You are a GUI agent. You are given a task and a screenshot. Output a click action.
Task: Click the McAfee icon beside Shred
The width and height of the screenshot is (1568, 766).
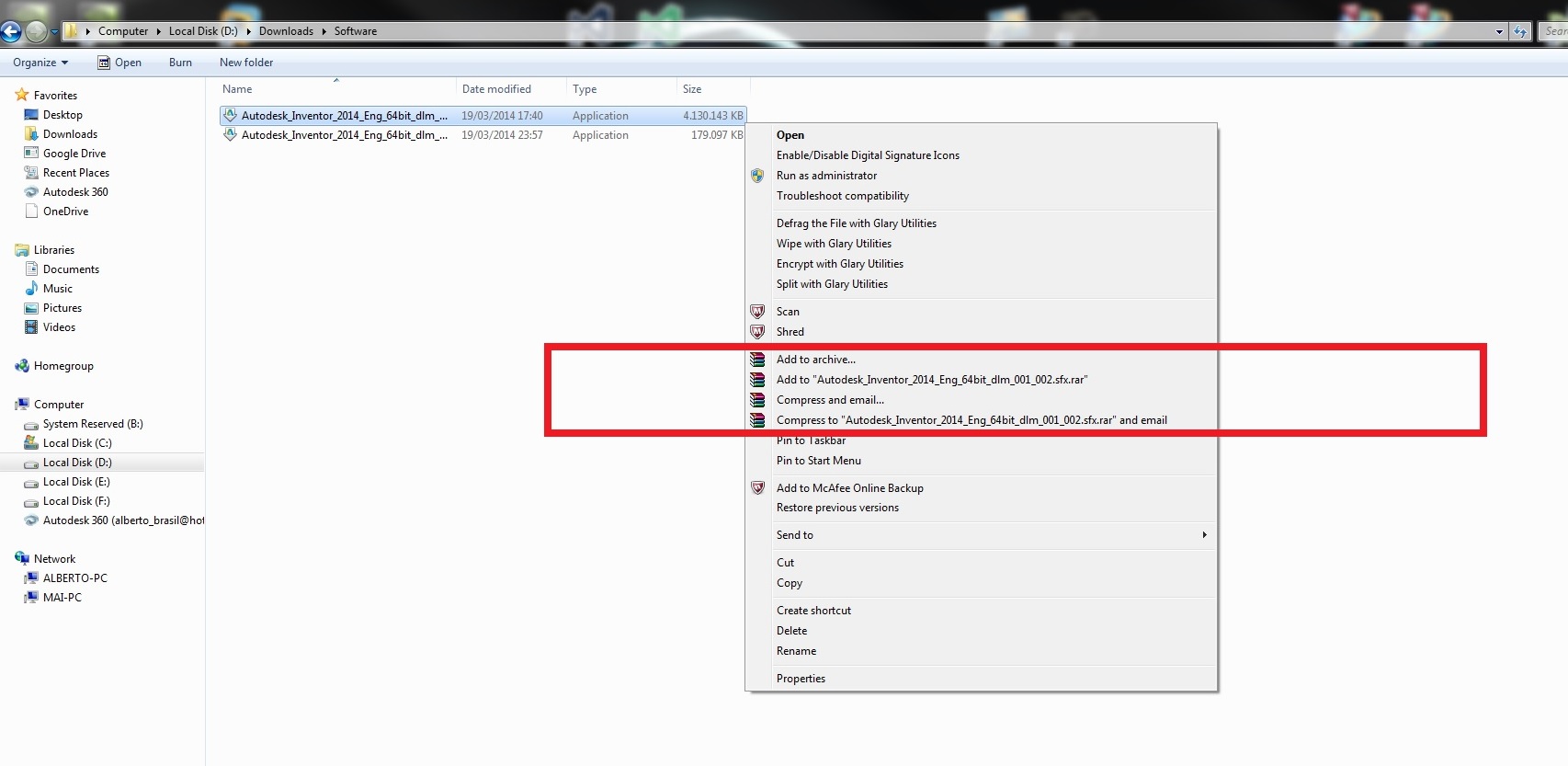tap(757, 332)
